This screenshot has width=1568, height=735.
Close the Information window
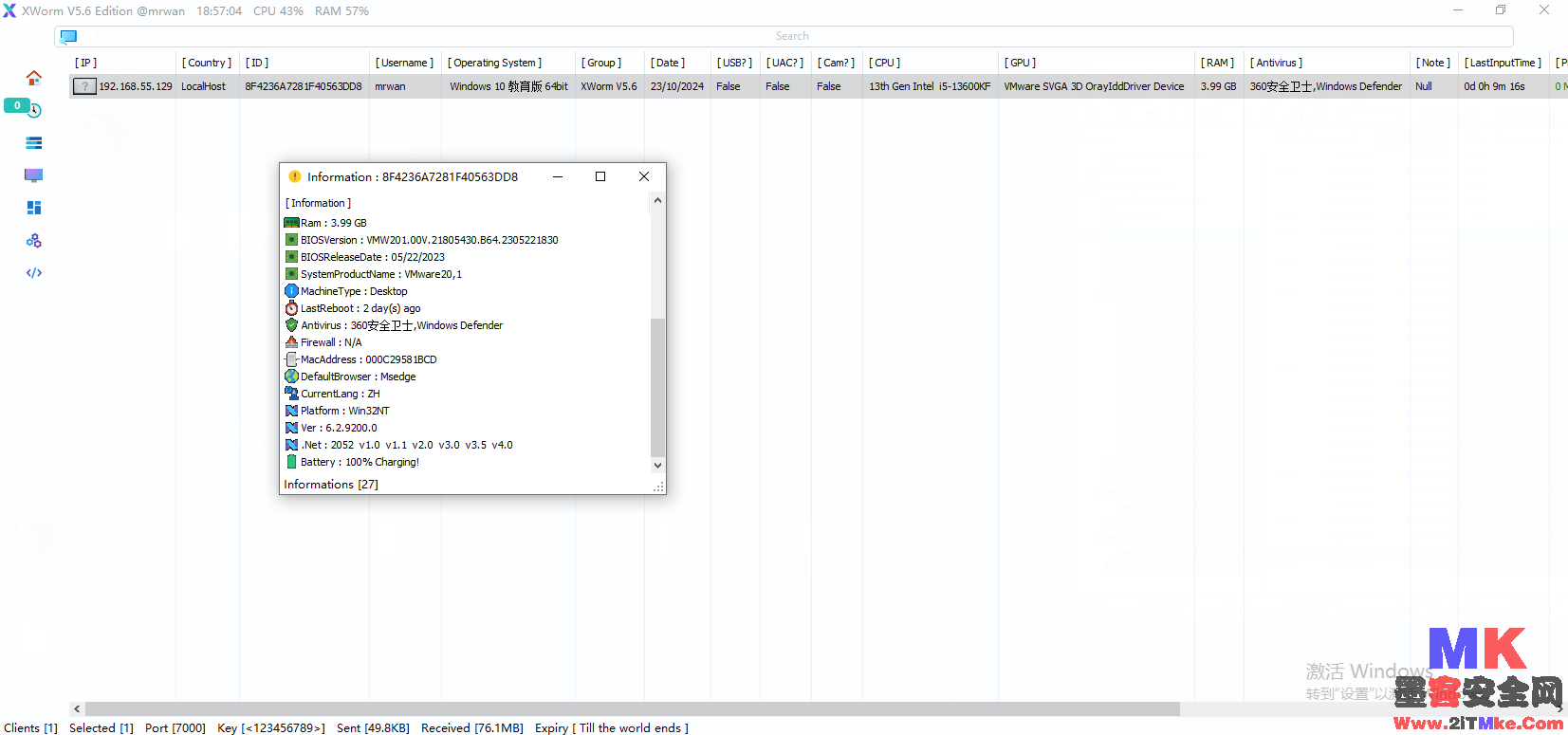(644, 176)
